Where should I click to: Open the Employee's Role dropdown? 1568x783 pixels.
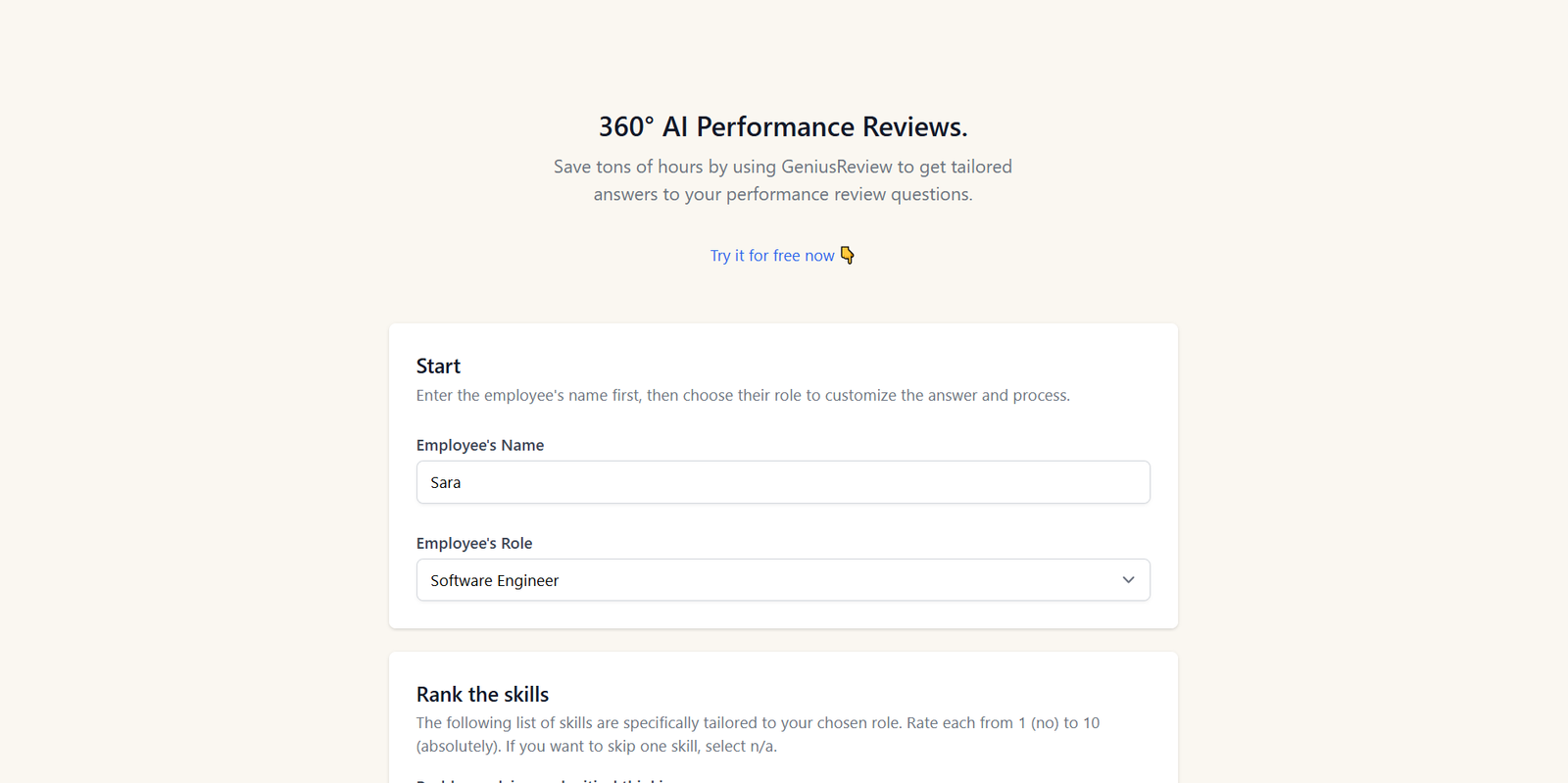coord(782,580)
